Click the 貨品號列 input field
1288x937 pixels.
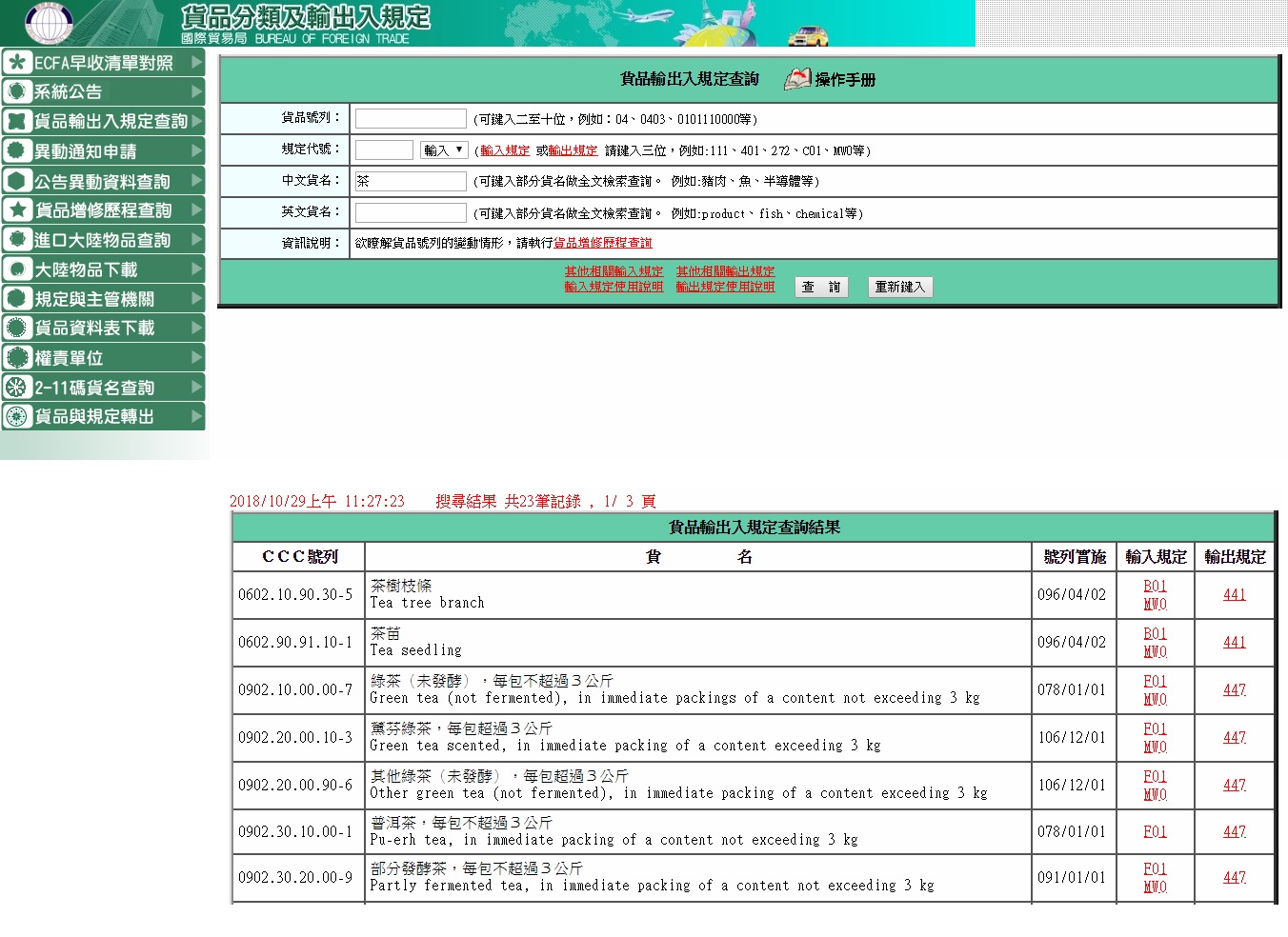[411, 119]
